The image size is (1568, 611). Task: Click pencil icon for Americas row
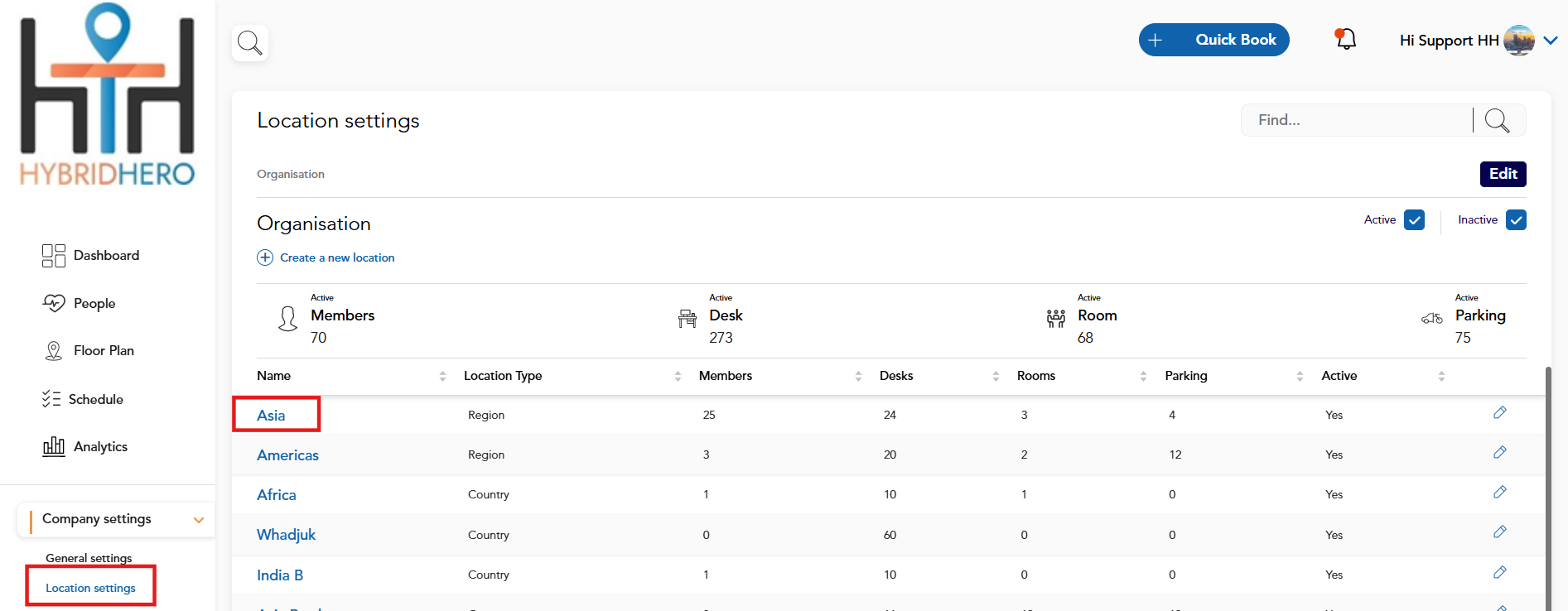[1499, 453]
